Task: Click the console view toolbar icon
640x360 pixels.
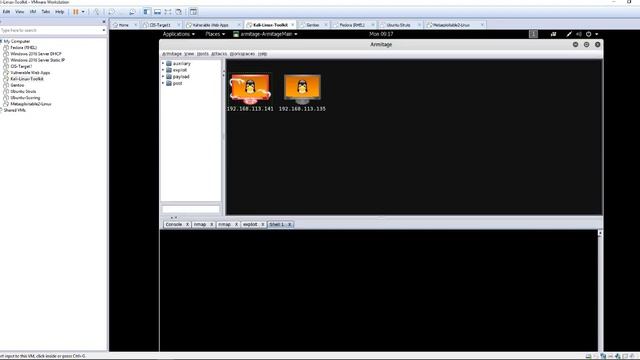Action: coord(193,12)
